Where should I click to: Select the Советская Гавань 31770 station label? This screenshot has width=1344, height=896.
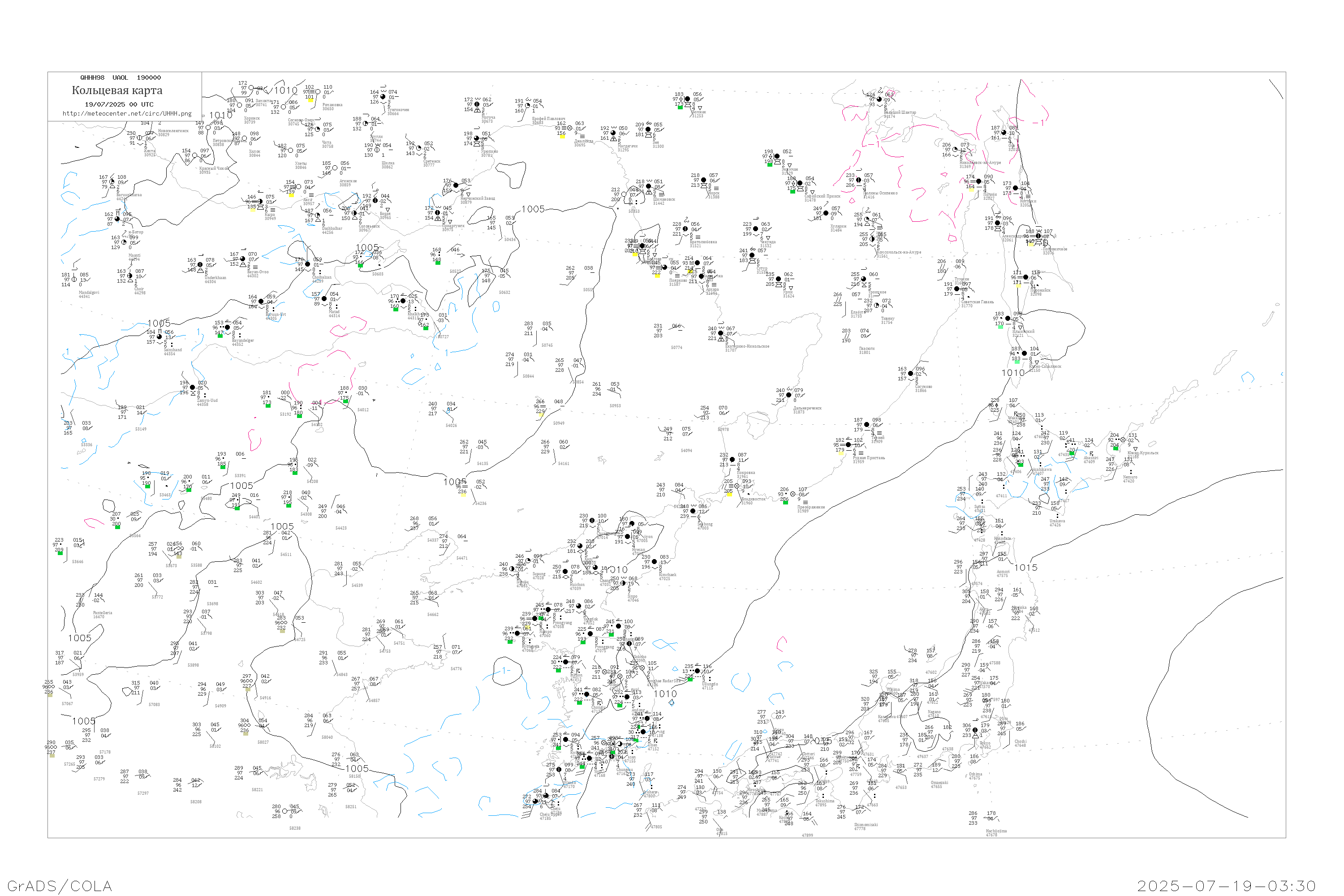(x=977, y=303)
